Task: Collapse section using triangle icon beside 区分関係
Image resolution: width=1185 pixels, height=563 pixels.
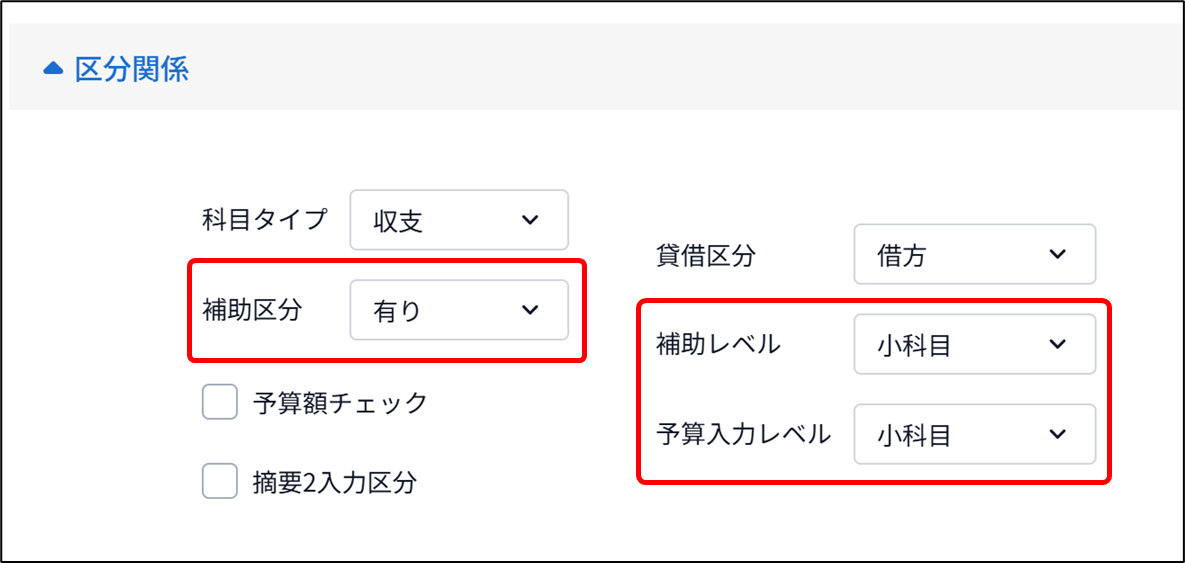Action: (53, 70)
